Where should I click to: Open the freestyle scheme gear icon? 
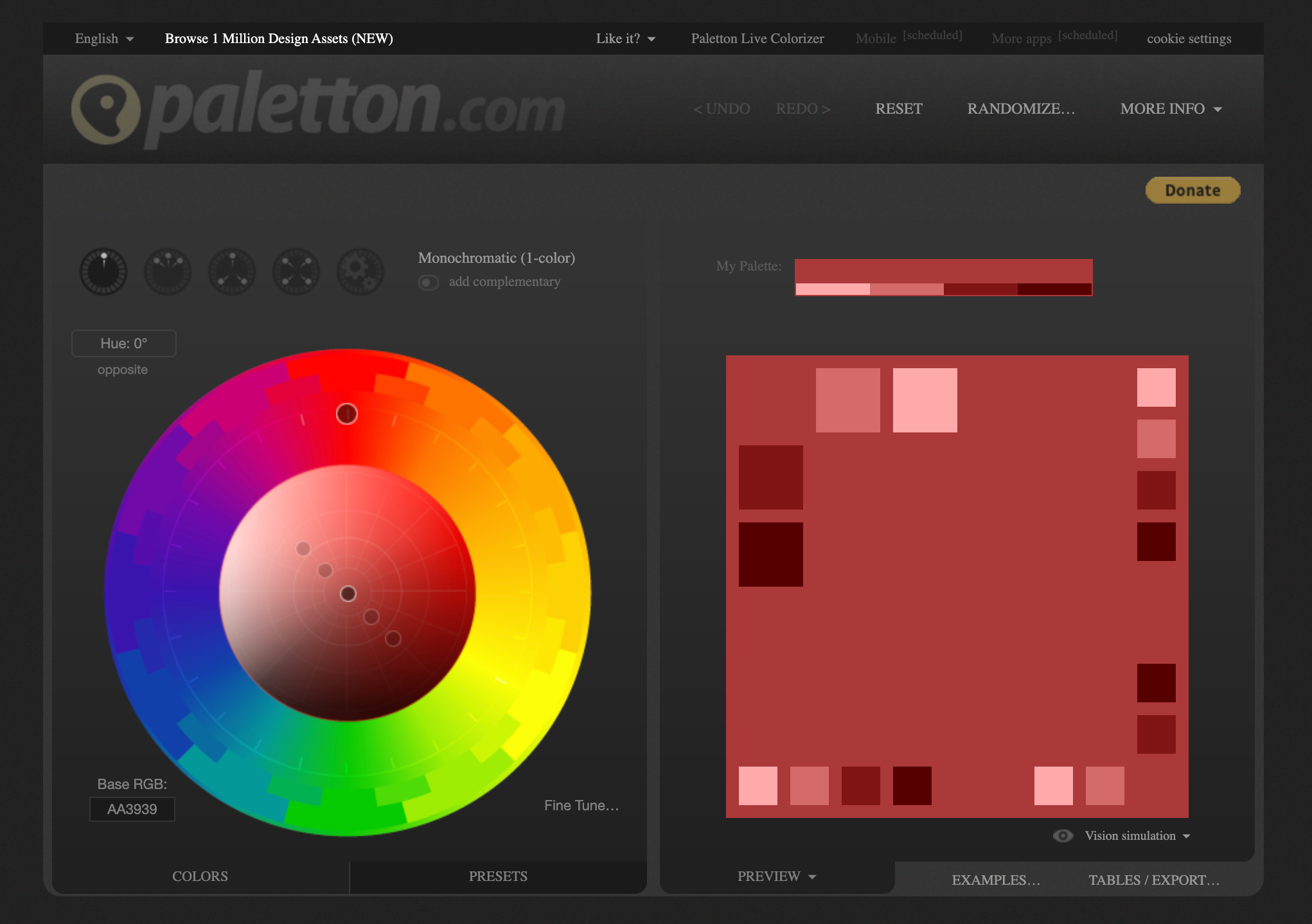tap(360, 272)
